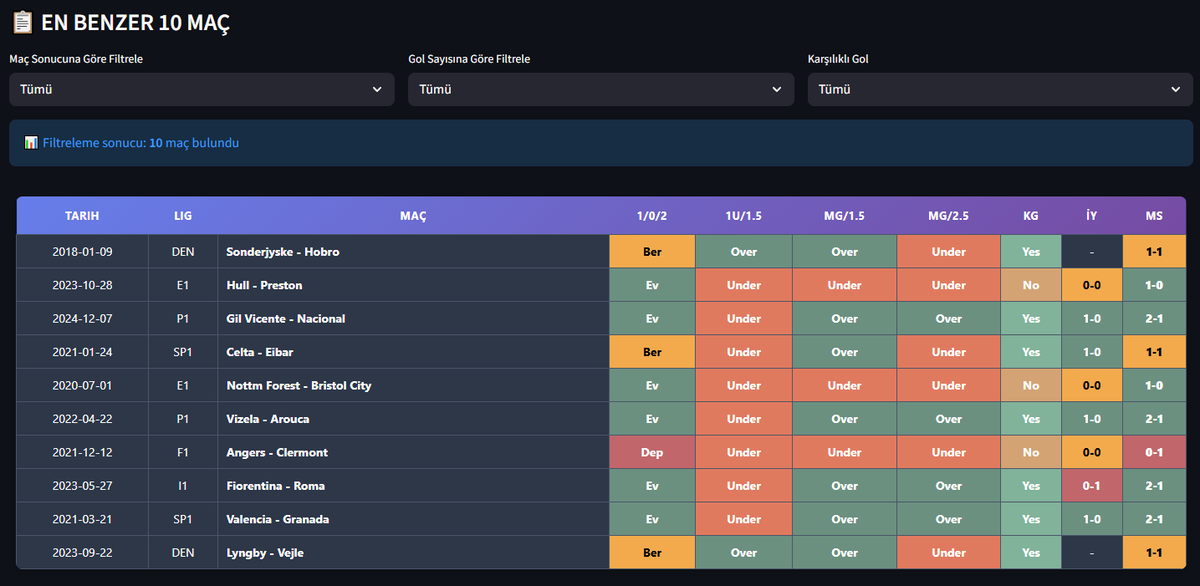Click the date 2023-05-27

82,486
